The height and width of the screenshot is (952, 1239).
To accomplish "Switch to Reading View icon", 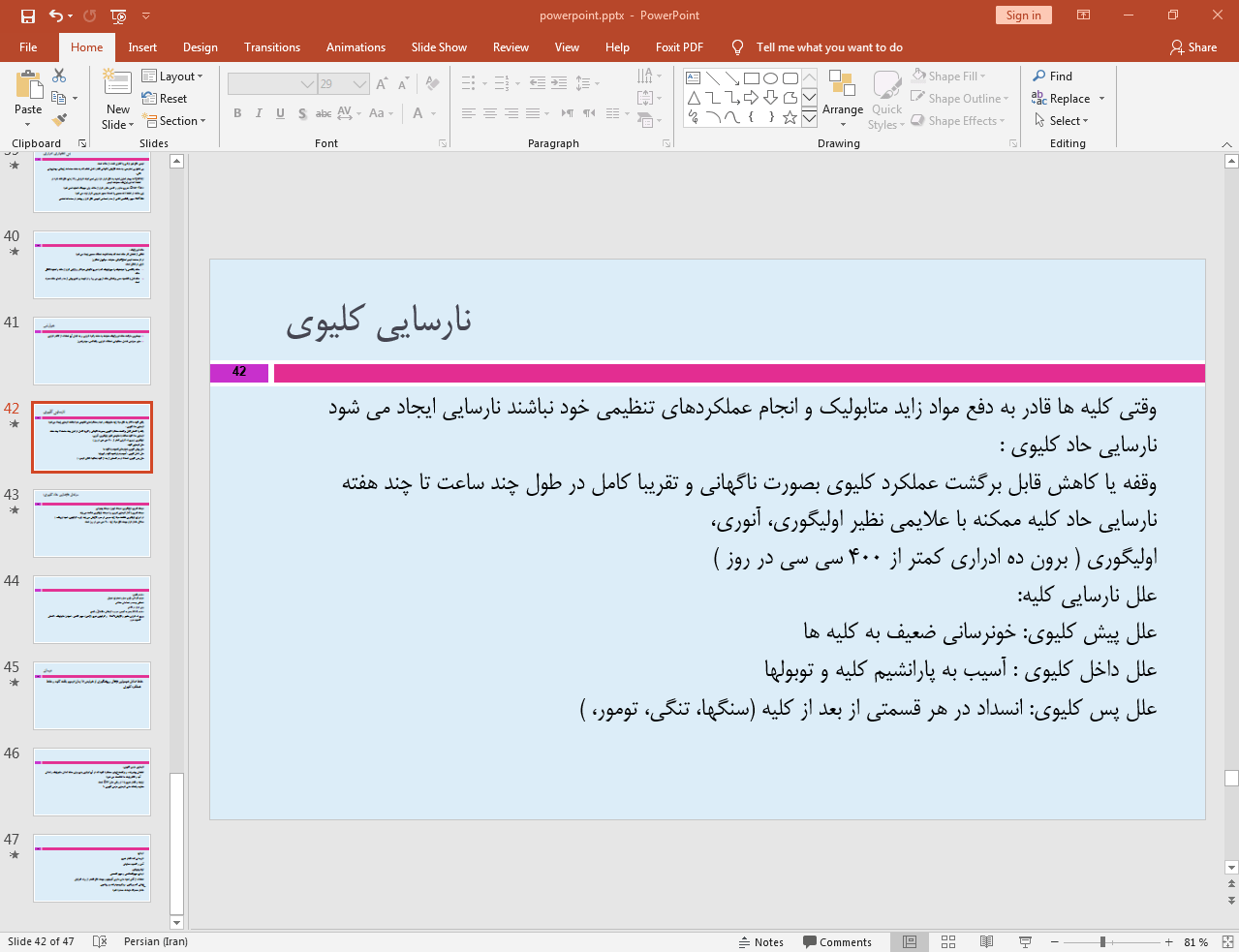I will click(x=986, y=941).
